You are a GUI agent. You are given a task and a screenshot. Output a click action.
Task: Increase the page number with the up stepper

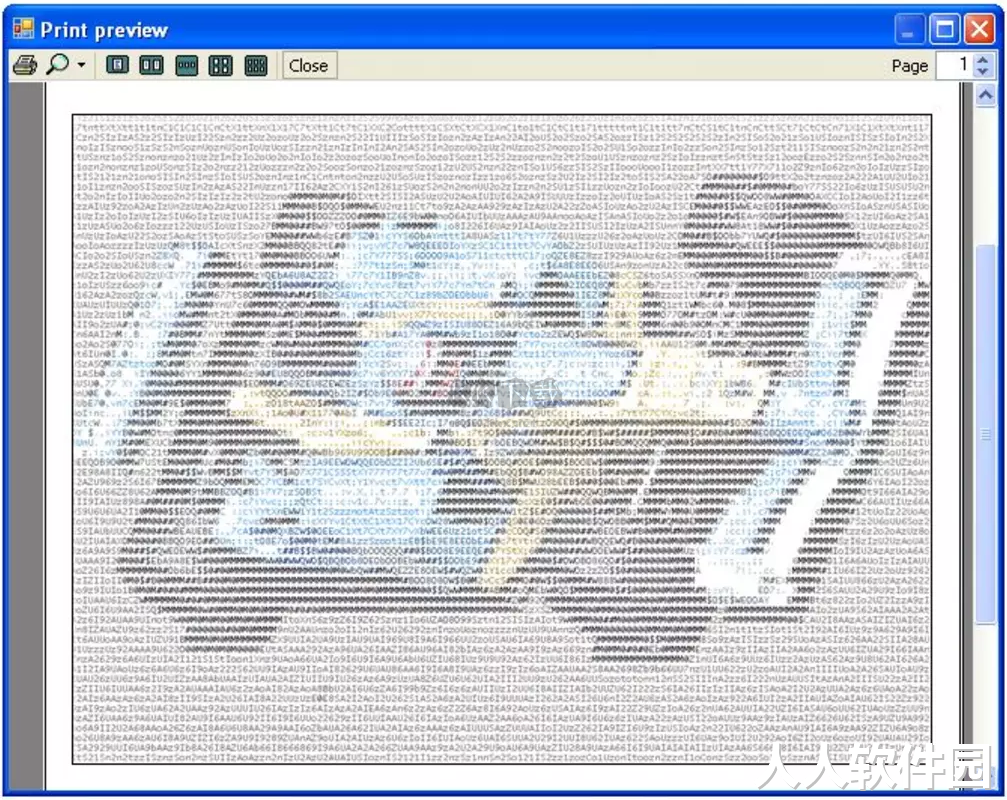tap(983, 60)
